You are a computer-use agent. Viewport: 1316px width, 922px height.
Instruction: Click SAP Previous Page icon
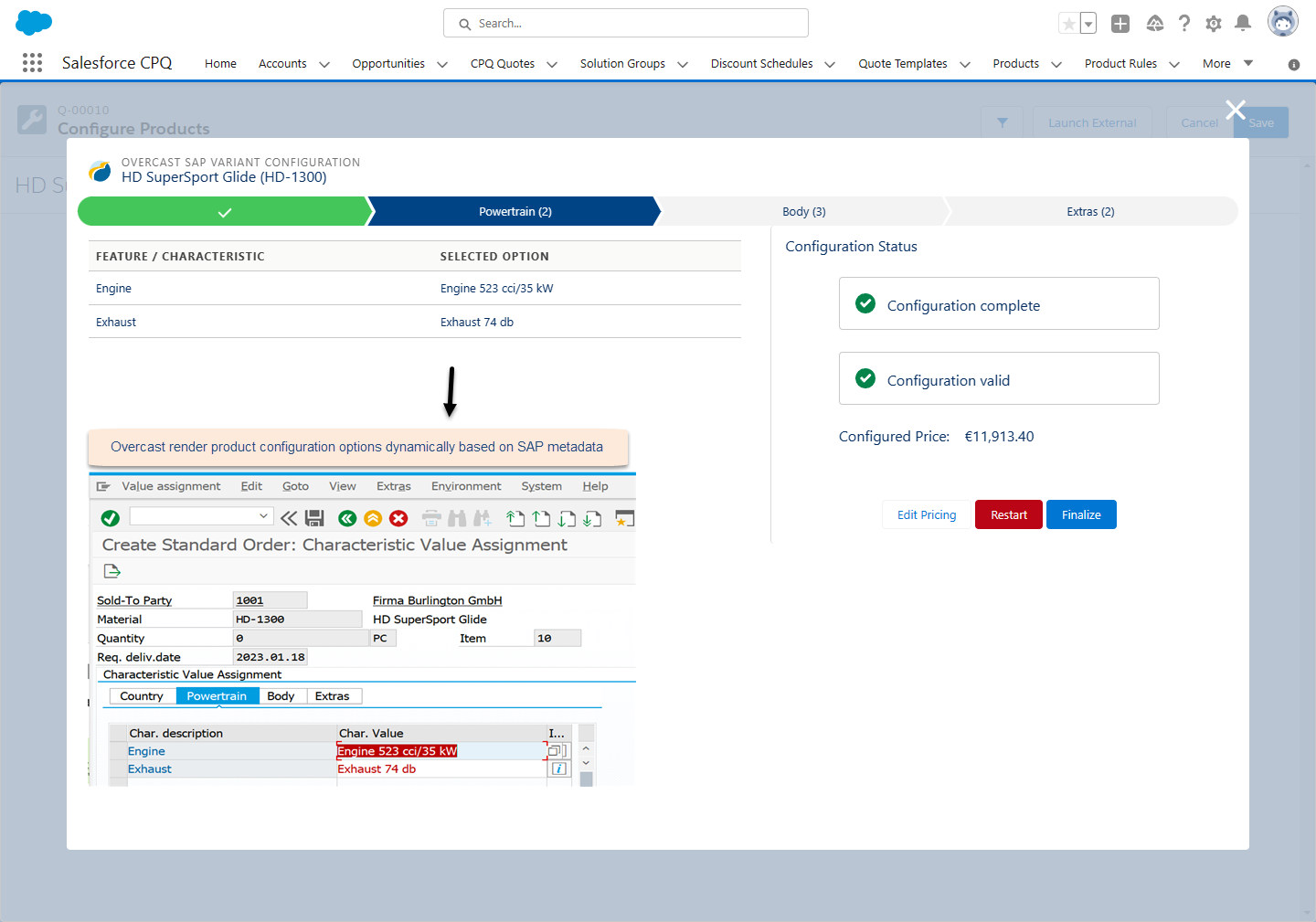541,518
